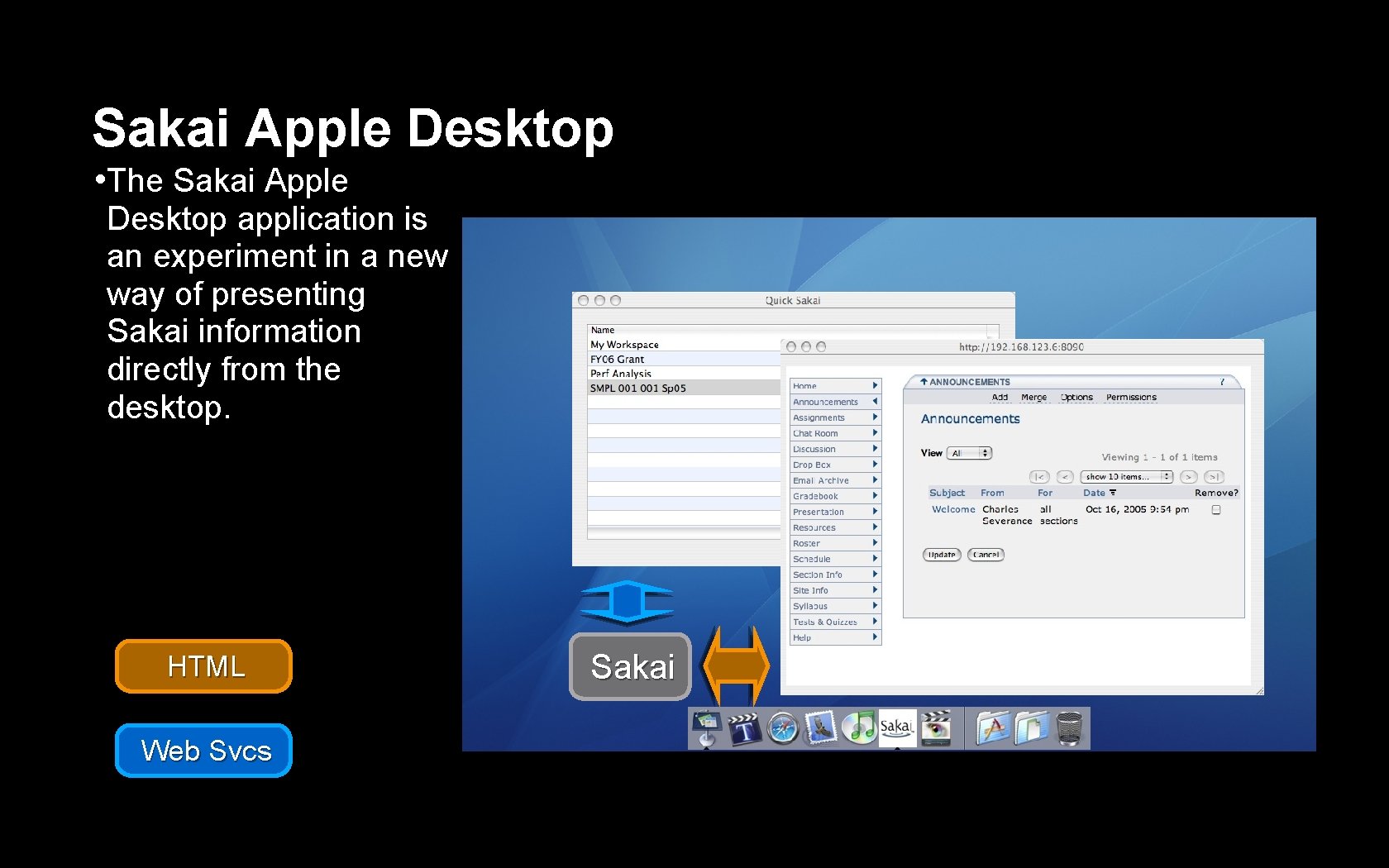Go to Schedule in the site menu
This screenshot has height=868, width=1389.
tap(835, 559)
